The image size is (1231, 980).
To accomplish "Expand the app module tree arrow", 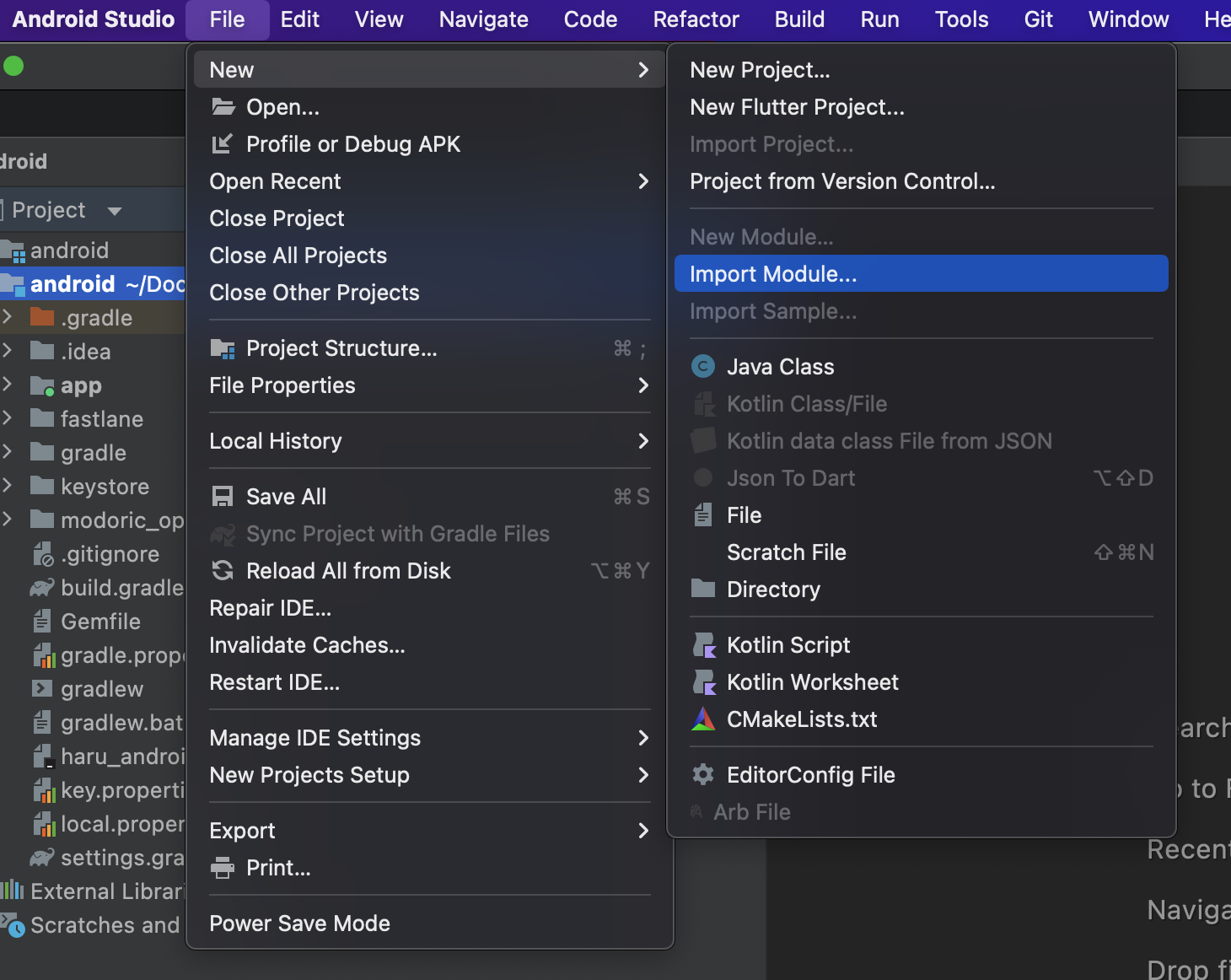I will 8,384.
